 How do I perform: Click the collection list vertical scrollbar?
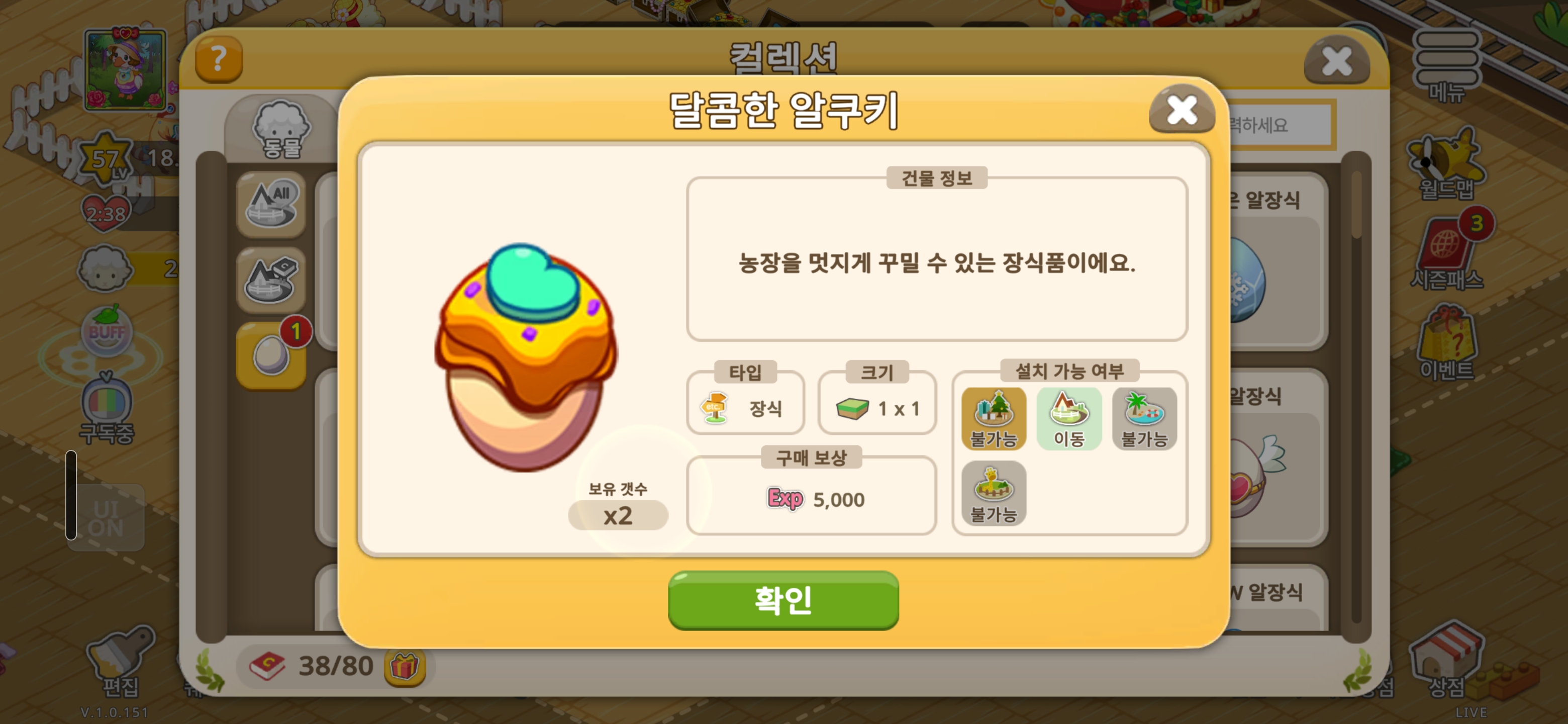click(1356, 396)
